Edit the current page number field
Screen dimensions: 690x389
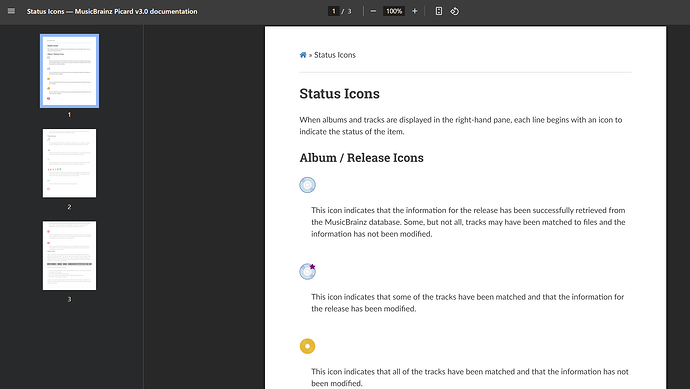pos(334,11)
